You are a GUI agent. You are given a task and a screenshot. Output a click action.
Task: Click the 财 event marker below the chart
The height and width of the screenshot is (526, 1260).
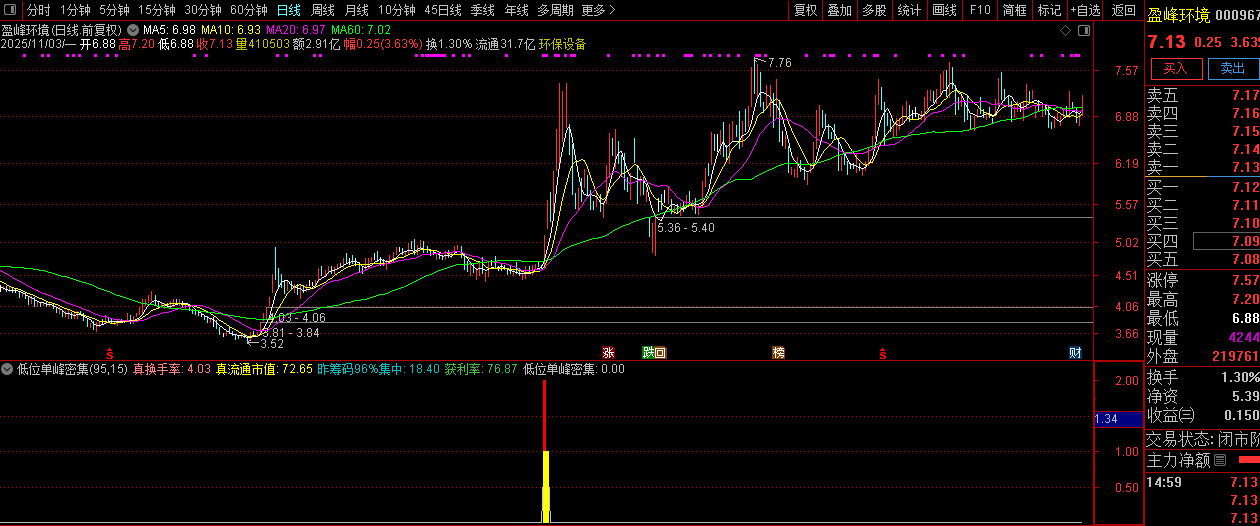[x=1075, y=353]
